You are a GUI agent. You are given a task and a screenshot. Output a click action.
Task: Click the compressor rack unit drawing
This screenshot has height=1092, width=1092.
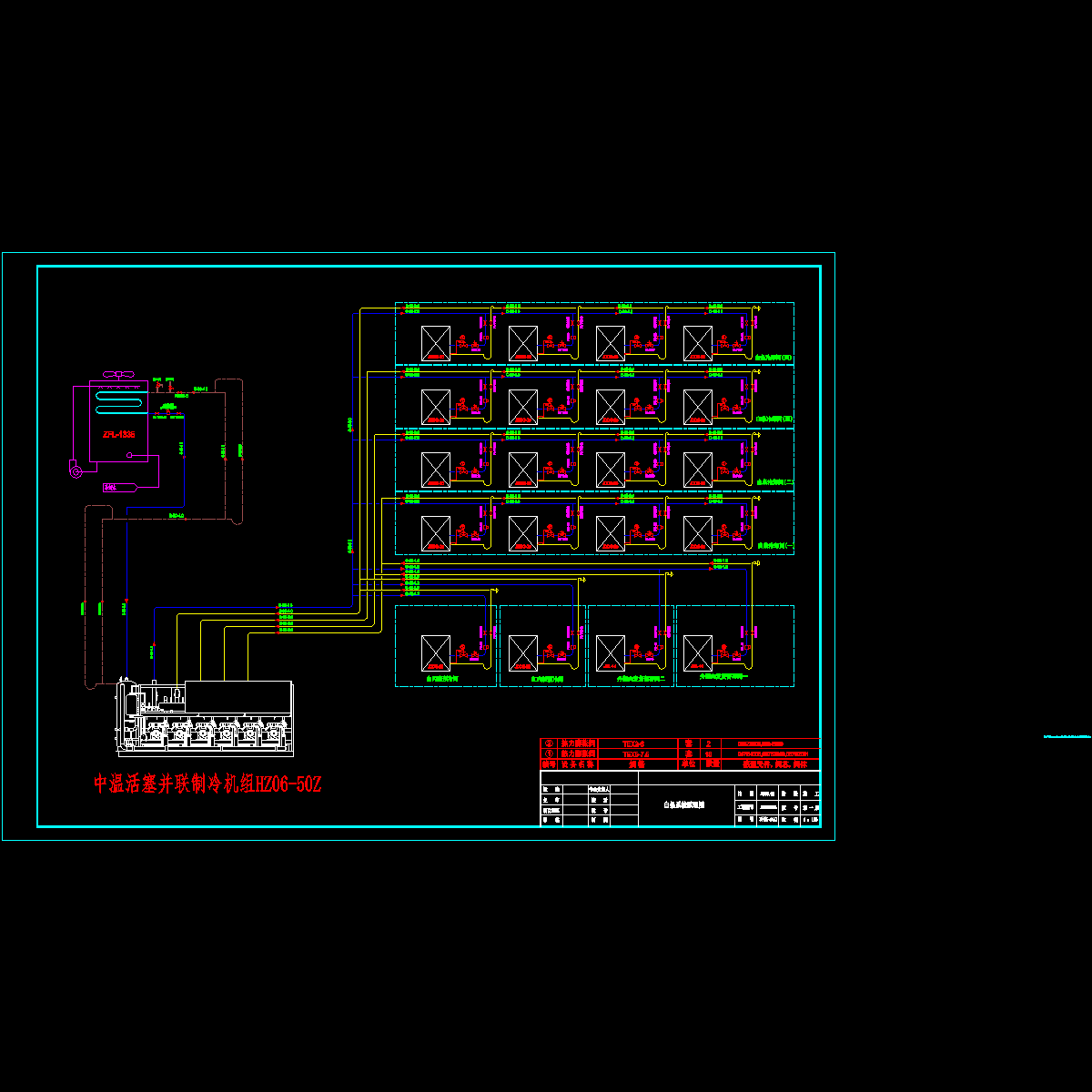[x=205, y=719]
